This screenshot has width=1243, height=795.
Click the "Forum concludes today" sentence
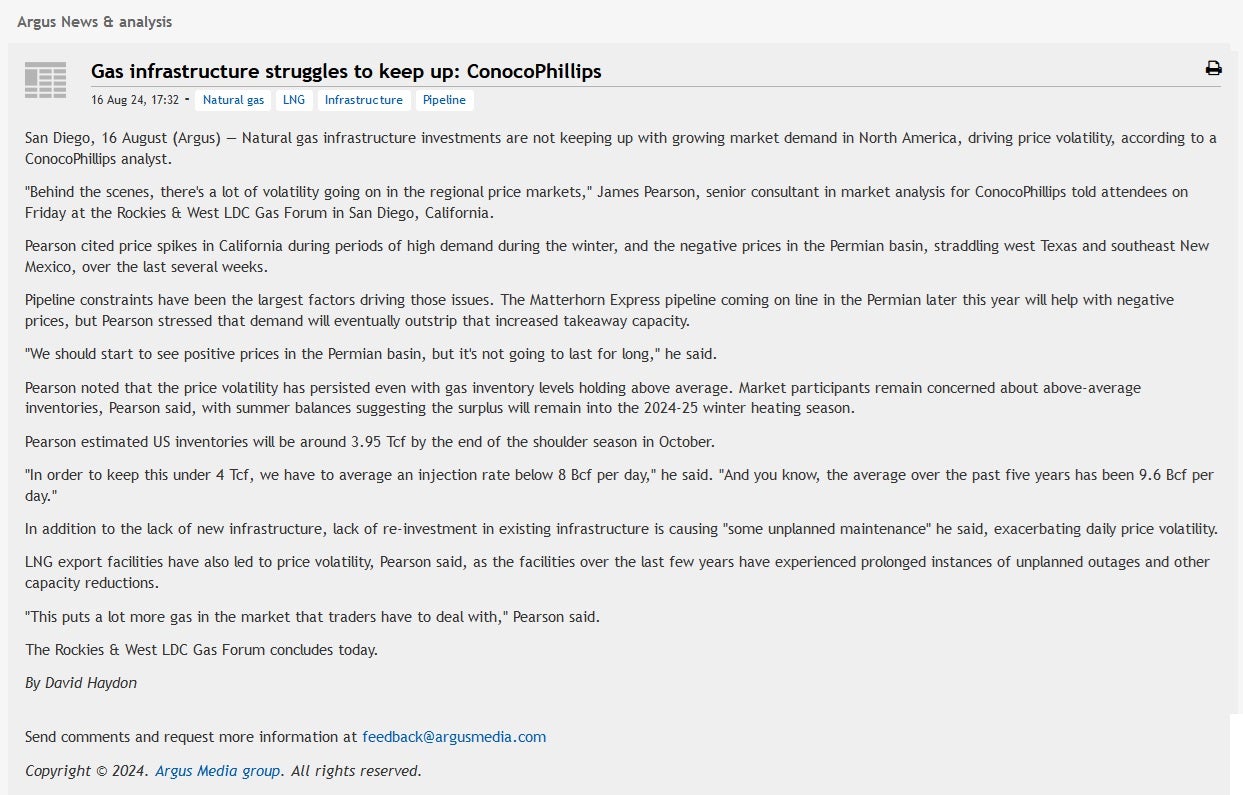(201, 650)
